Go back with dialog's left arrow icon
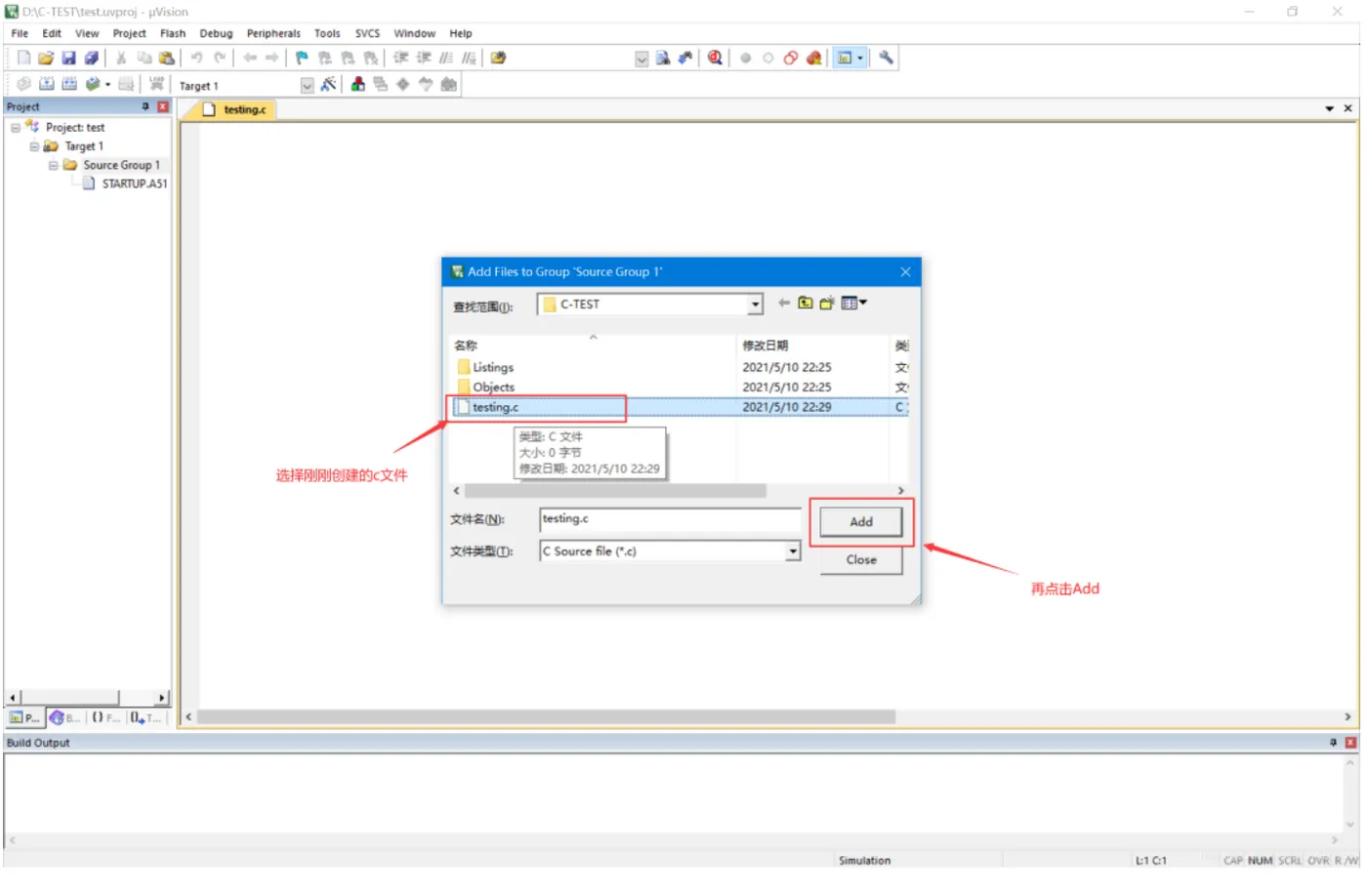 [x=783, y=304]
